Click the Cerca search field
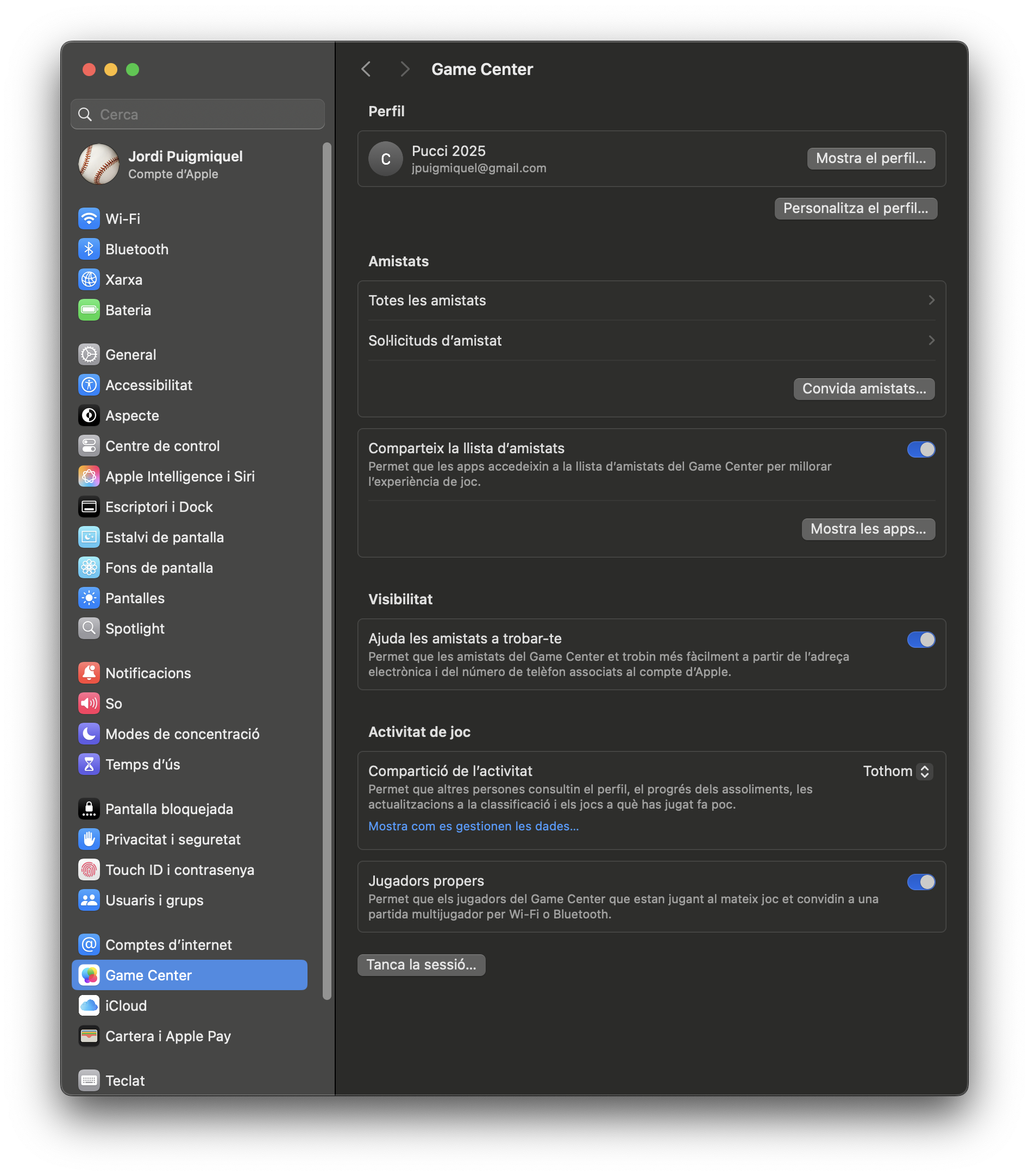Screen dimensions: 1029x1176 tap(198, 114)
